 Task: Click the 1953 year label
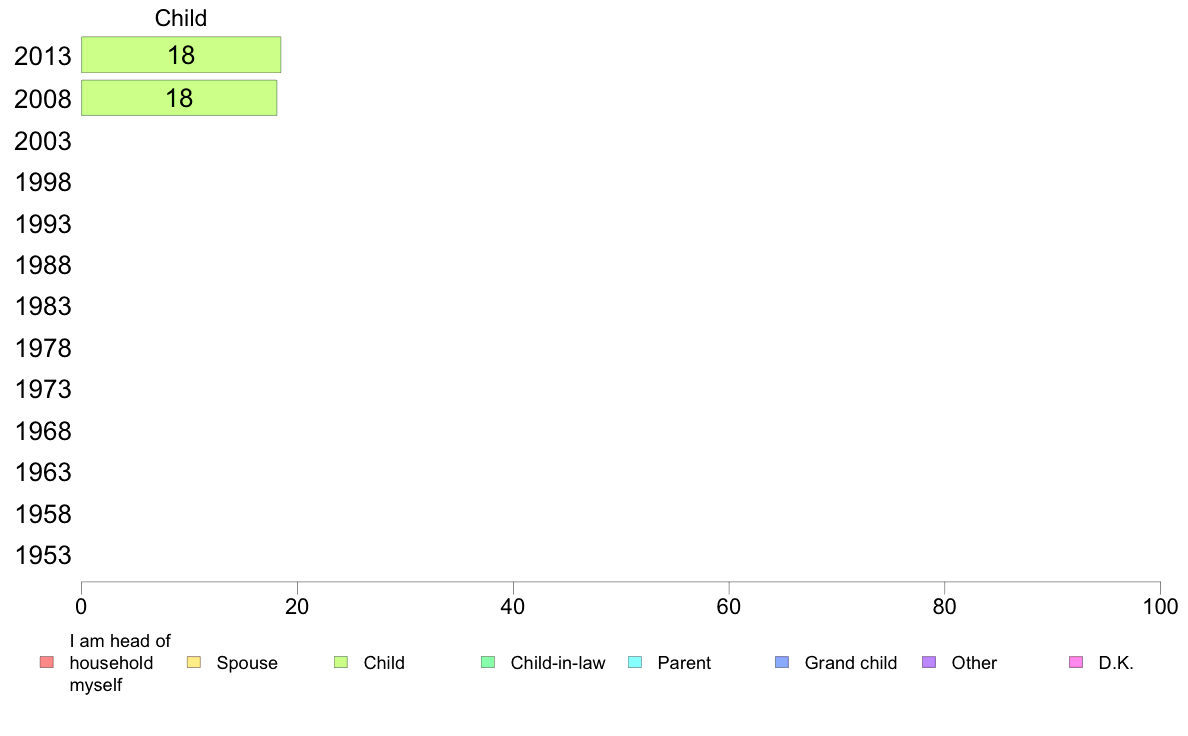click(42, 556)
